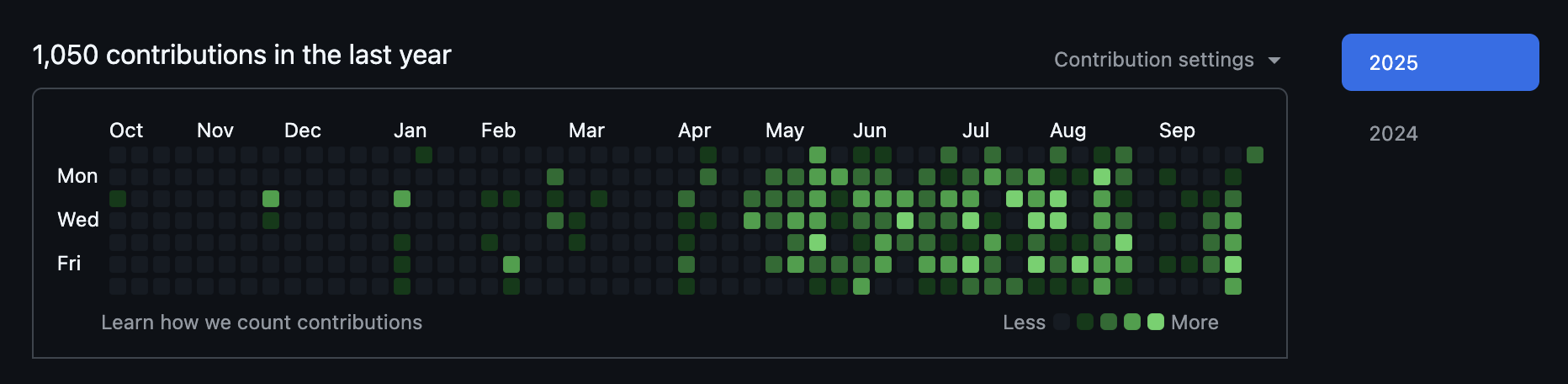This screenshot has height=384, width=1568.
Task: Select the green Tuesday cell in October's first week
Action: pyautogui.click(x=118, y=199)
